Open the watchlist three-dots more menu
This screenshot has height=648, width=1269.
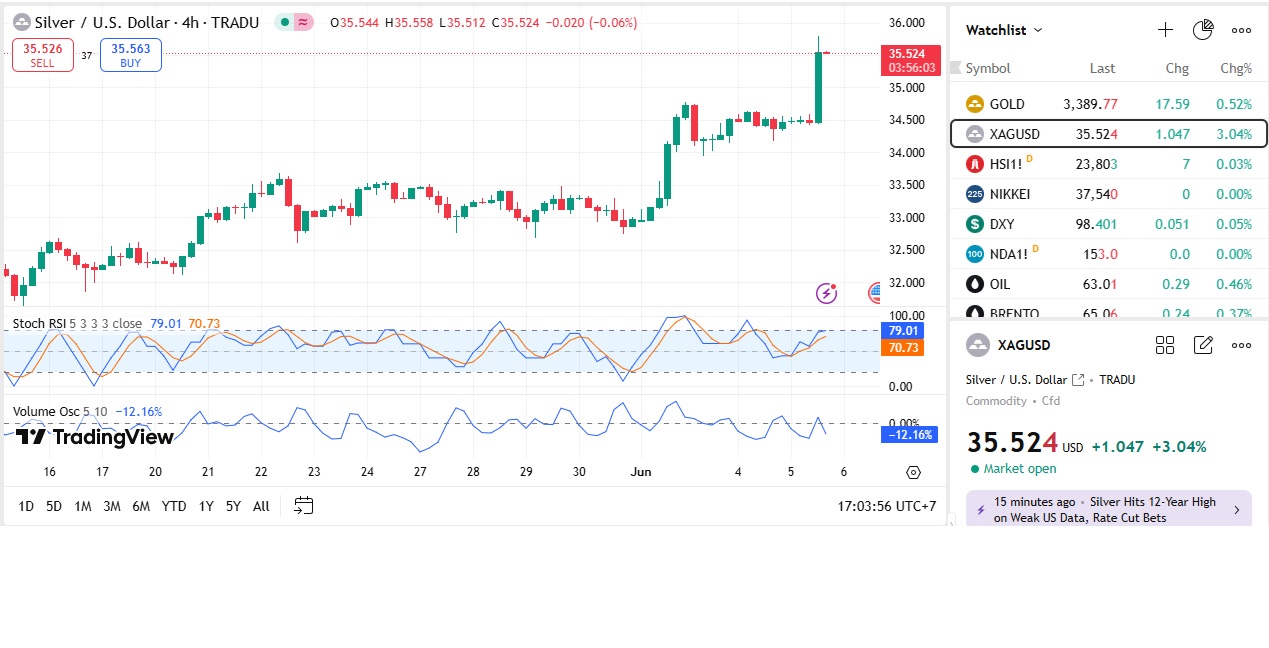pos(1241,30)
